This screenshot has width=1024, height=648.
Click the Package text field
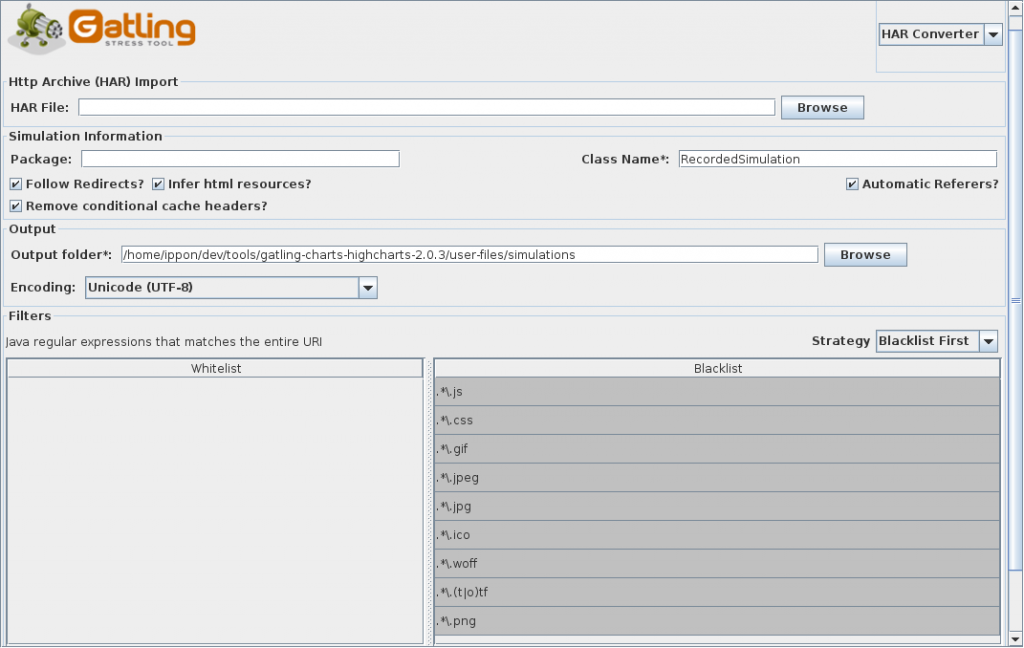(x=240, y=159)
